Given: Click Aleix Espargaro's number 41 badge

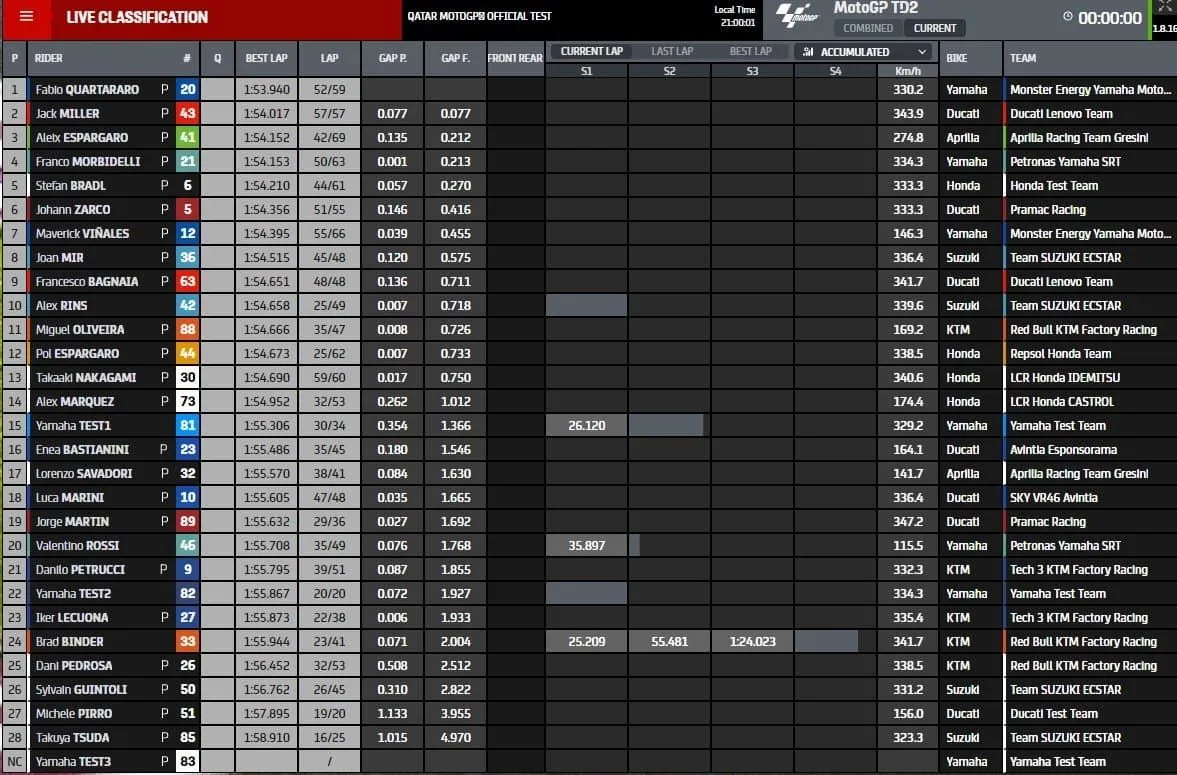Looking at the screenshot, I should click(x=188, y=137).
